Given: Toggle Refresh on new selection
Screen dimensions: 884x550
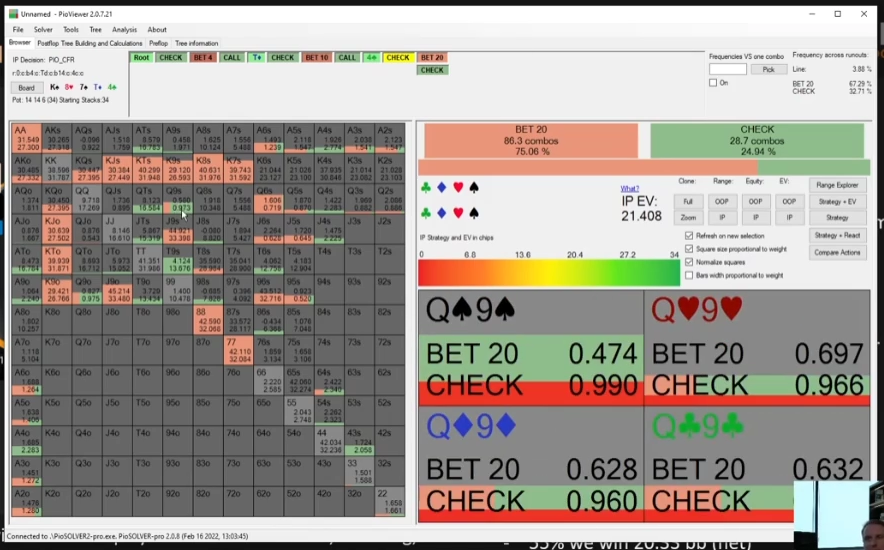Looking at the screenshot, I should click(x=689, y=236).
